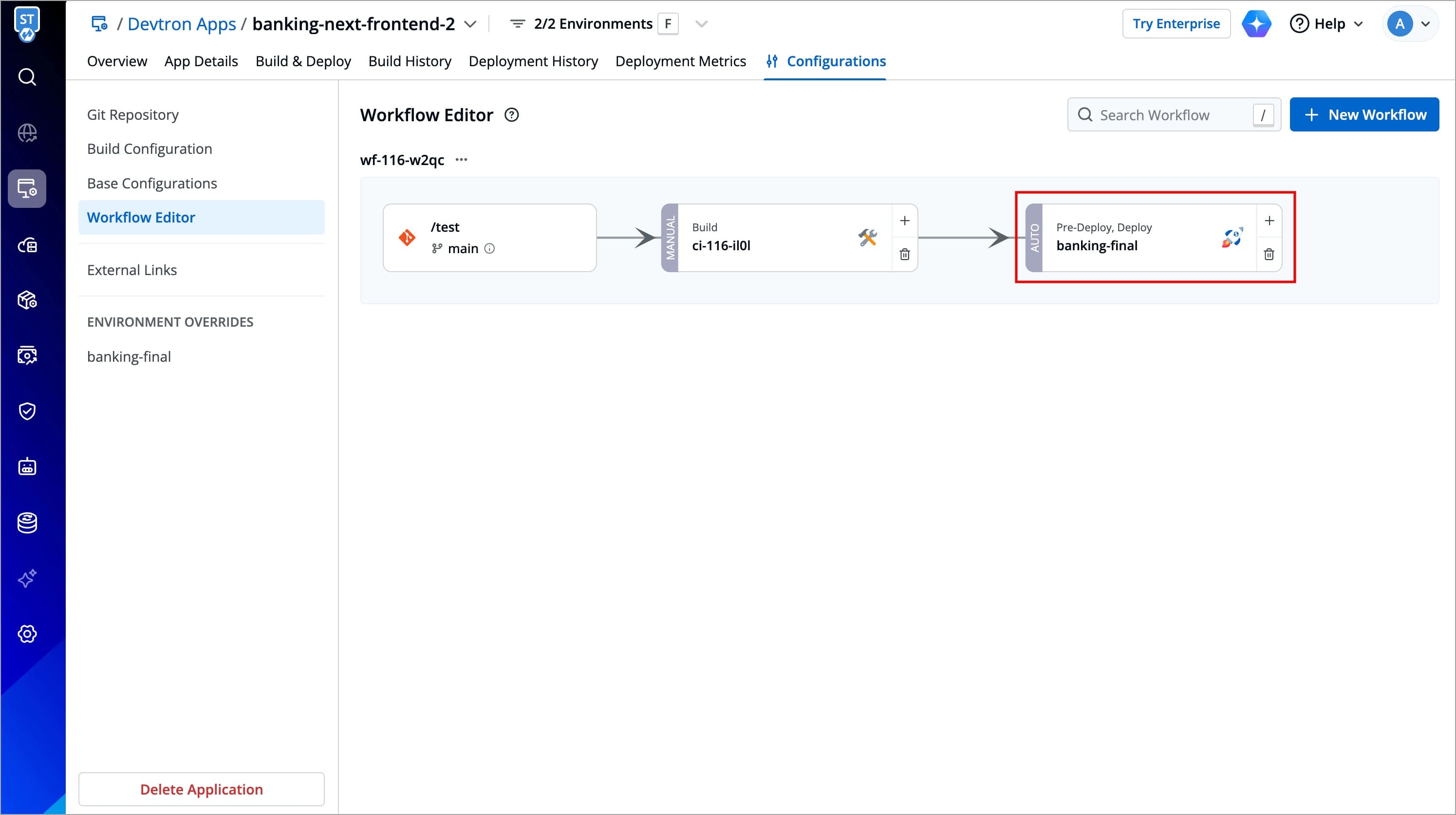The width and height of the screenshot is (1456, 815).
Task: Click the AI assistant sparkle icon
Action: point(1256,24)
